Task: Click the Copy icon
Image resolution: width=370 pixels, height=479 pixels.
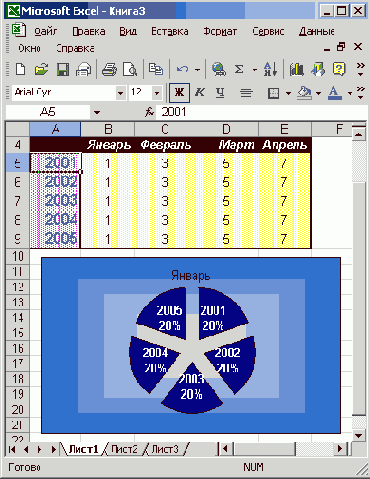Action: (156, 69)
